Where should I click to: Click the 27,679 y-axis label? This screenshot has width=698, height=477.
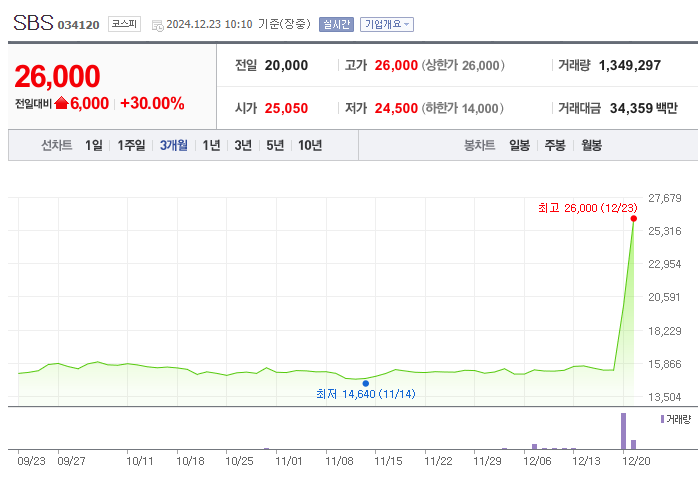665,198
